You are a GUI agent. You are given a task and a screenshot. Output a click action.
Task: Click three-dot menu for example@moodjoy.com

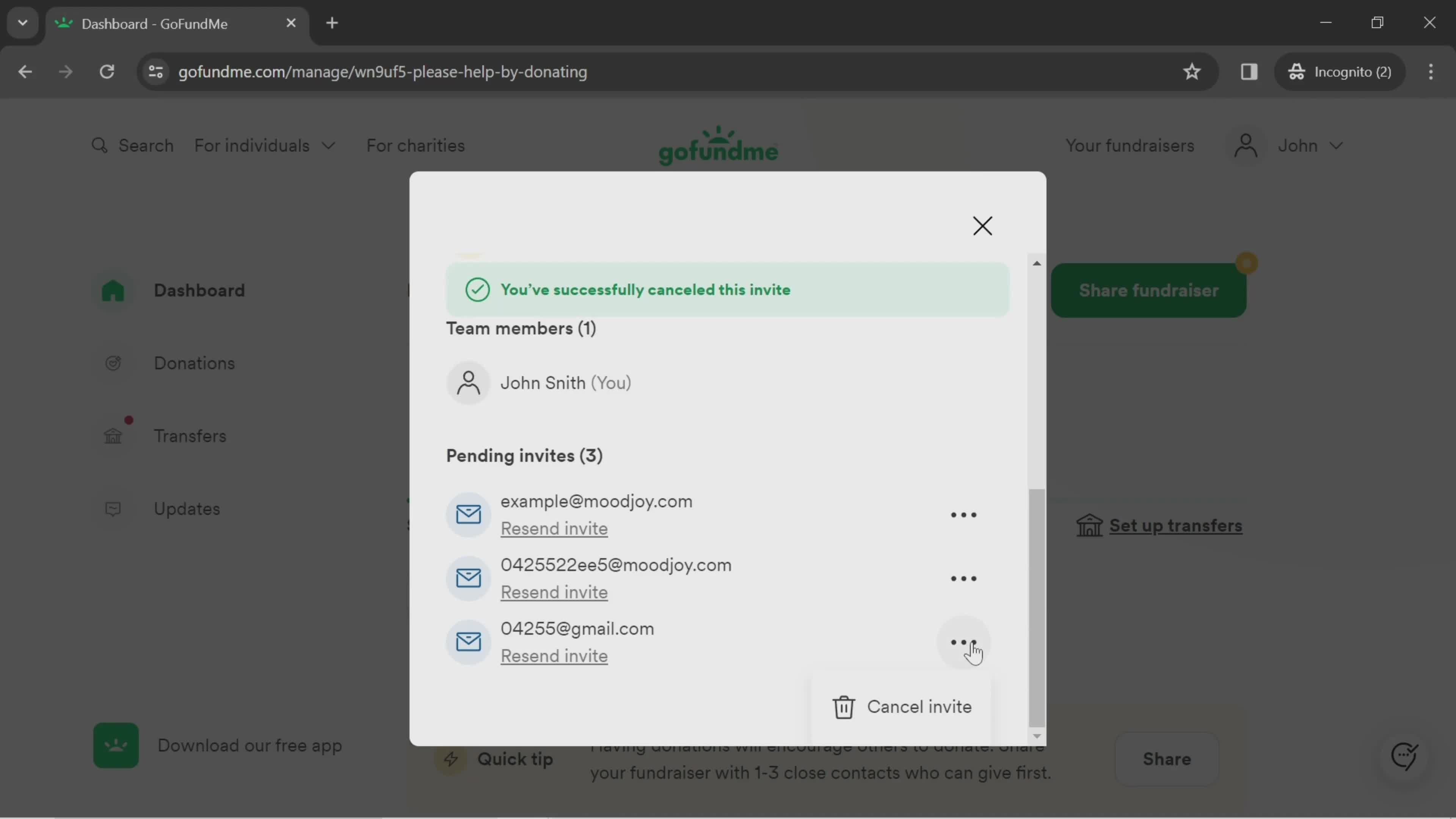click(962, 514)
